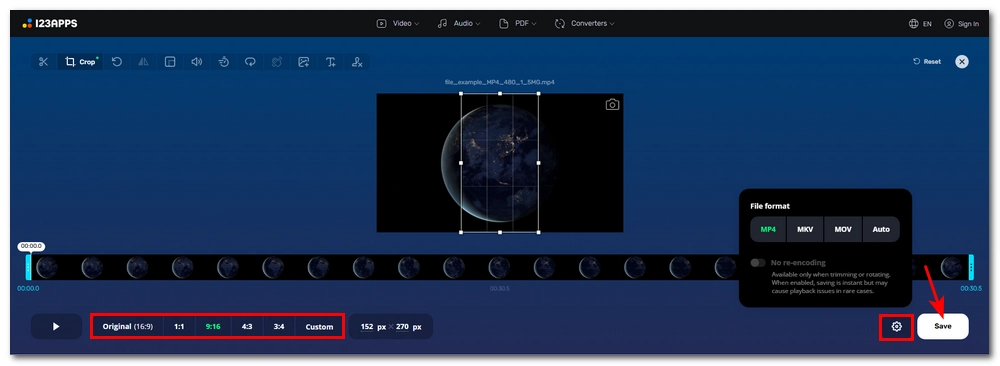
Task: Select Original (16:9) aspect ratio
Action: pos(128,326)
